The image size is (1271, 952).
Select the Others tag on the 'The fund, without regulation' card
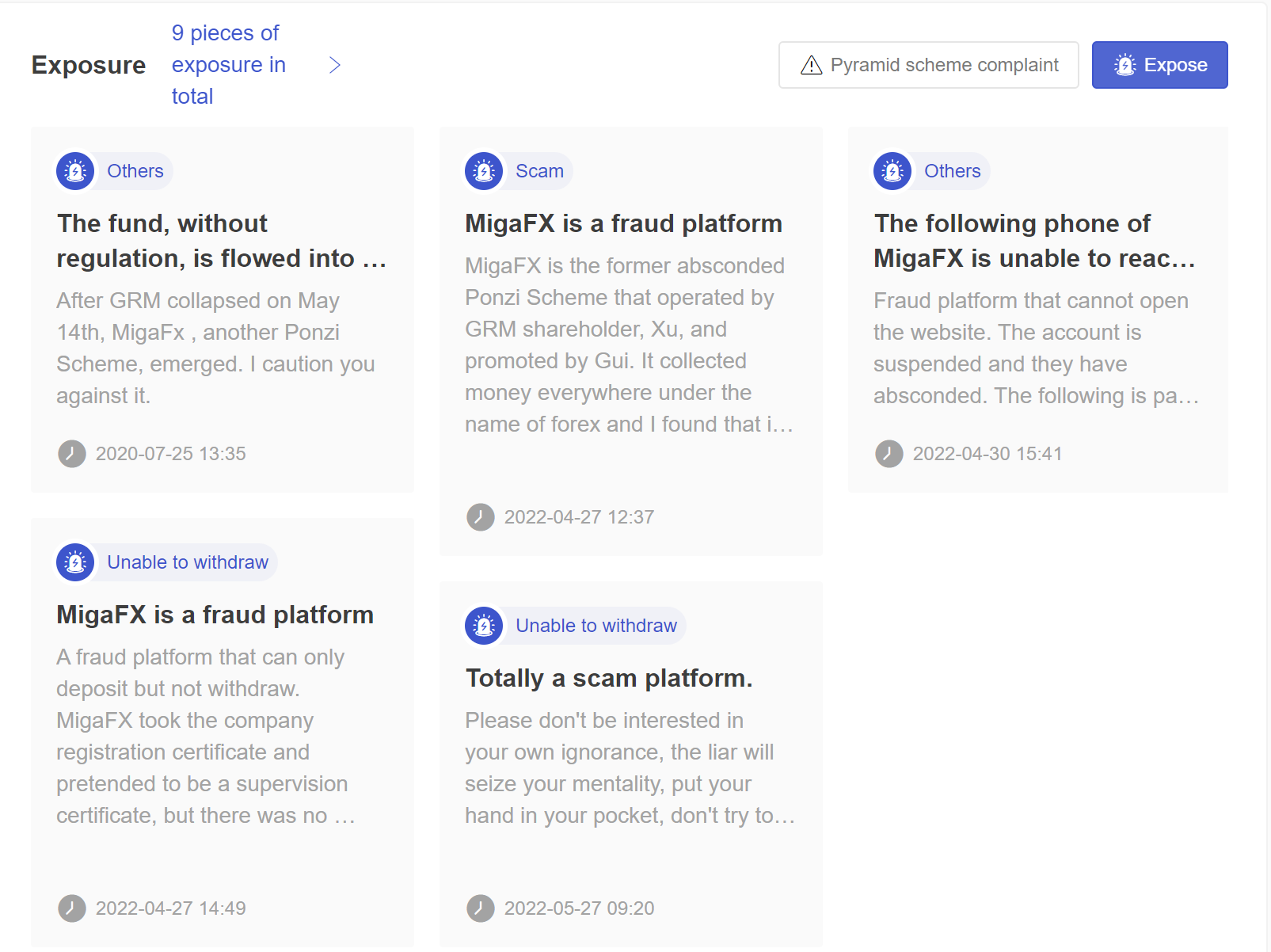click(x=135, y=171)
